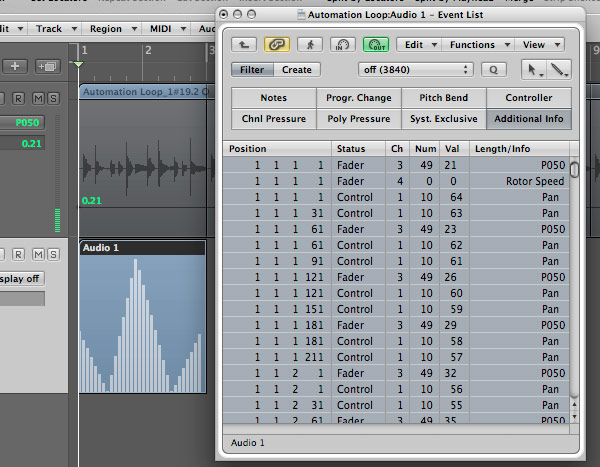
Task: Select the Pointer tool in Event List
Action: coord(534,70)
